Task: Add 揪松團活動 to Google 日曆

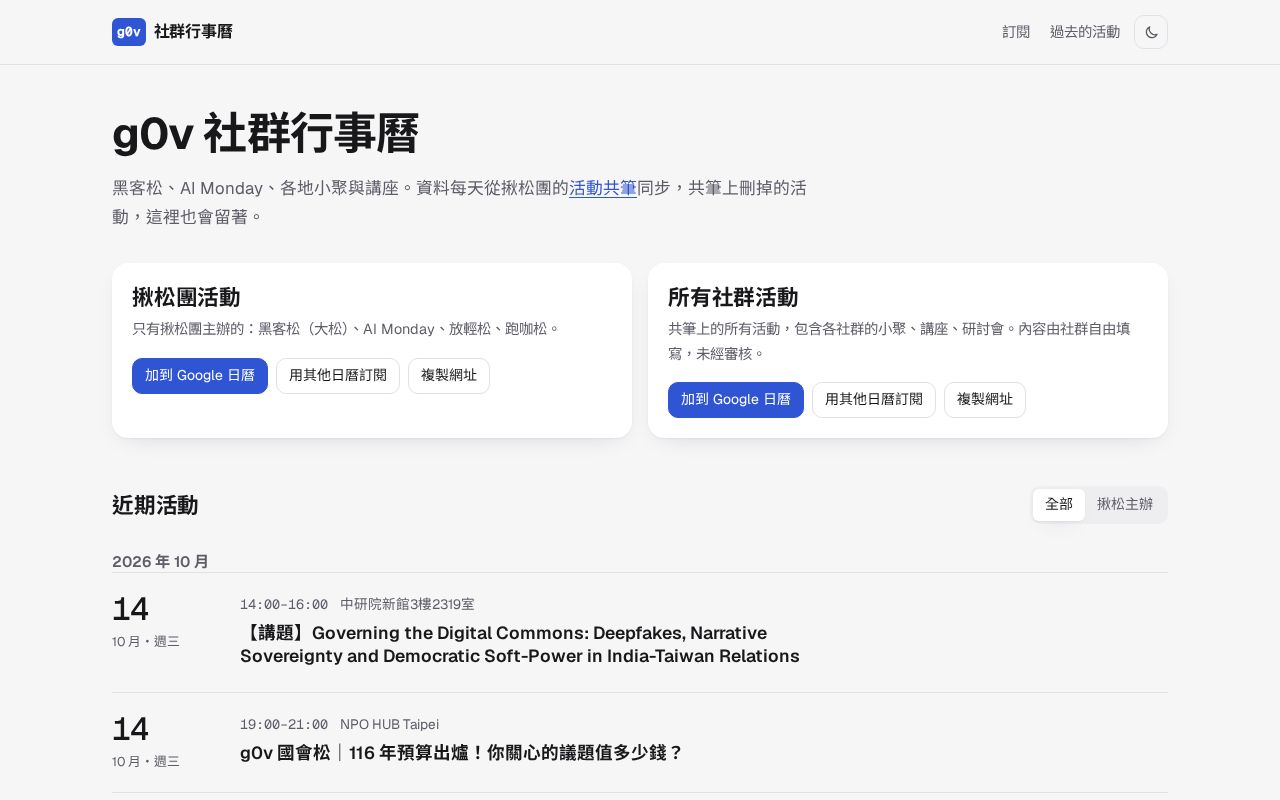Action: pos(200,376)
